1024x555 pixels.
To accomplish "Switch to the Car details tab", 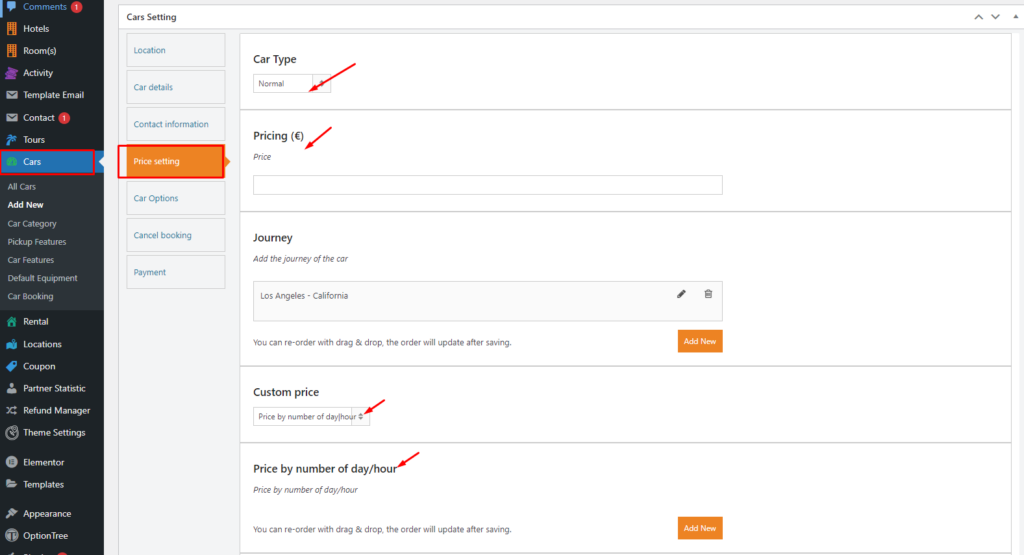I will tap(176, 87).
